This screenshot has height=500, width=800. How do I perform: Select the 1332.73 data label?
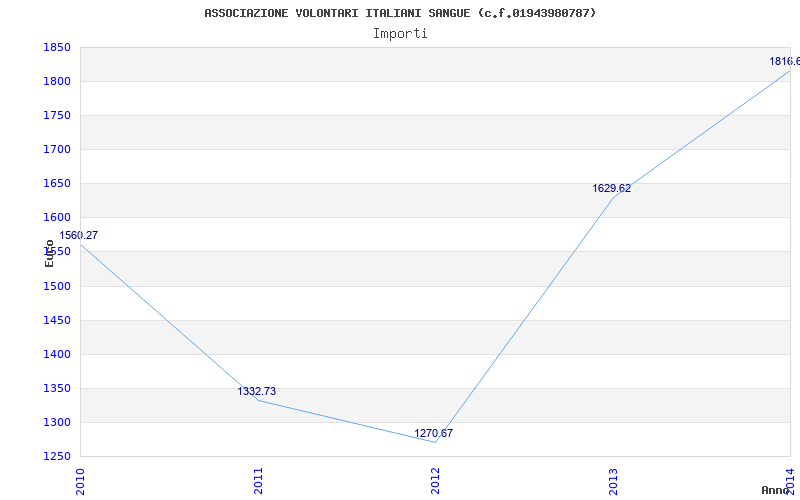click(257, 391)
